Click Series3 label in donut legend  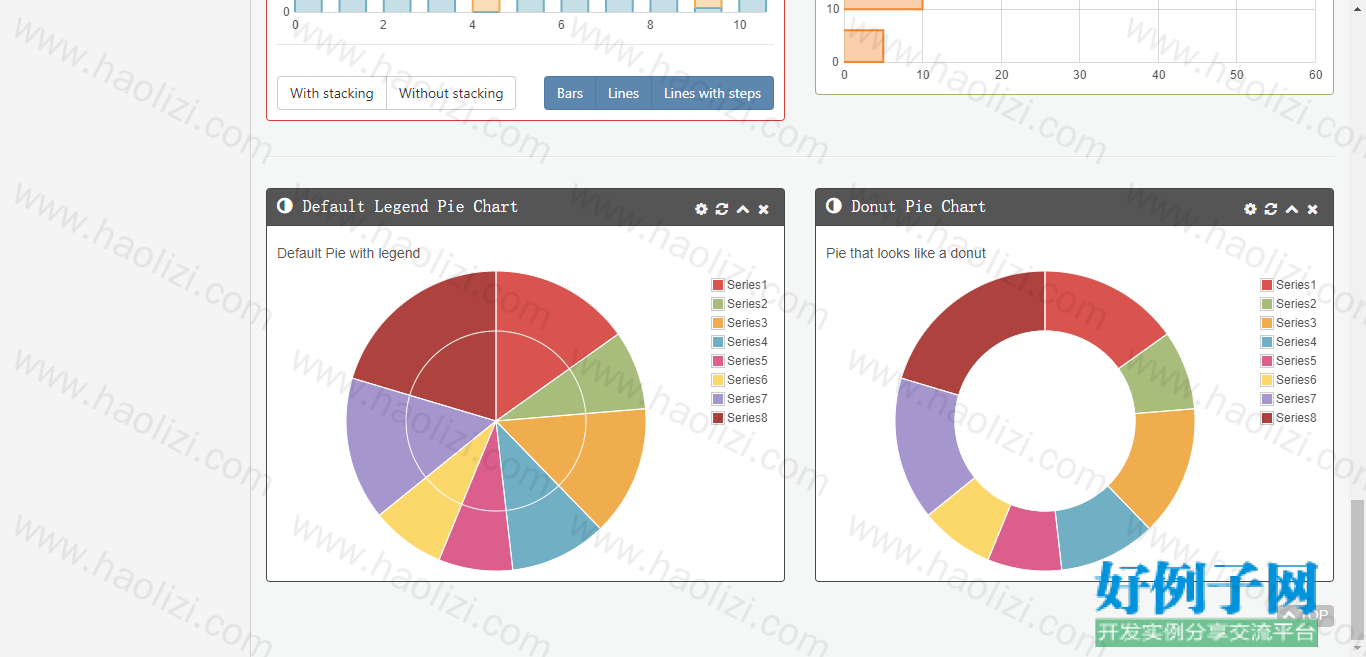(x=1296, y=323)
